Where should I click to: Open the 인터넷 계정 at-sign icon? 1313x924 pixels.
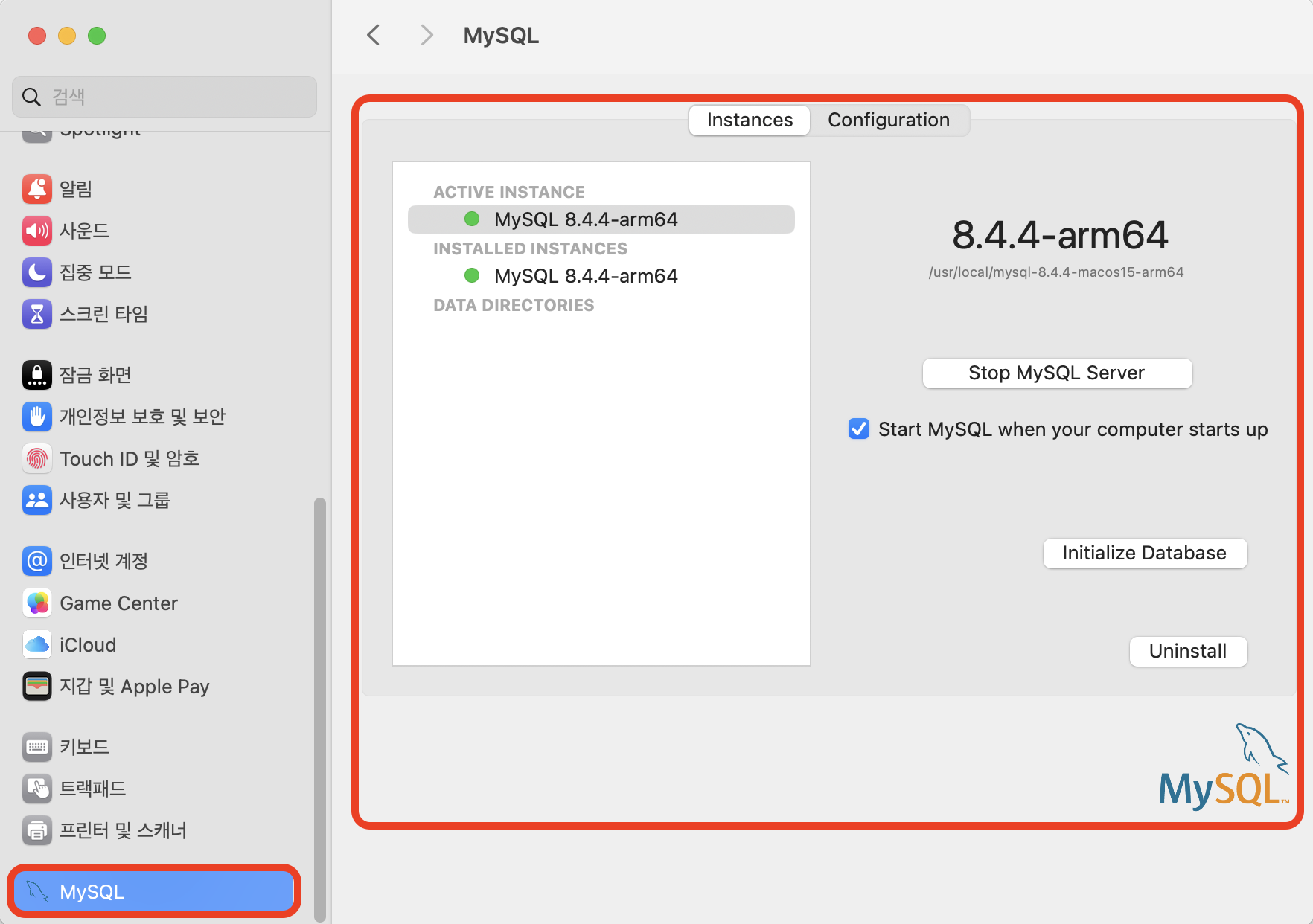pyautogui.click(x=37, y=561)
